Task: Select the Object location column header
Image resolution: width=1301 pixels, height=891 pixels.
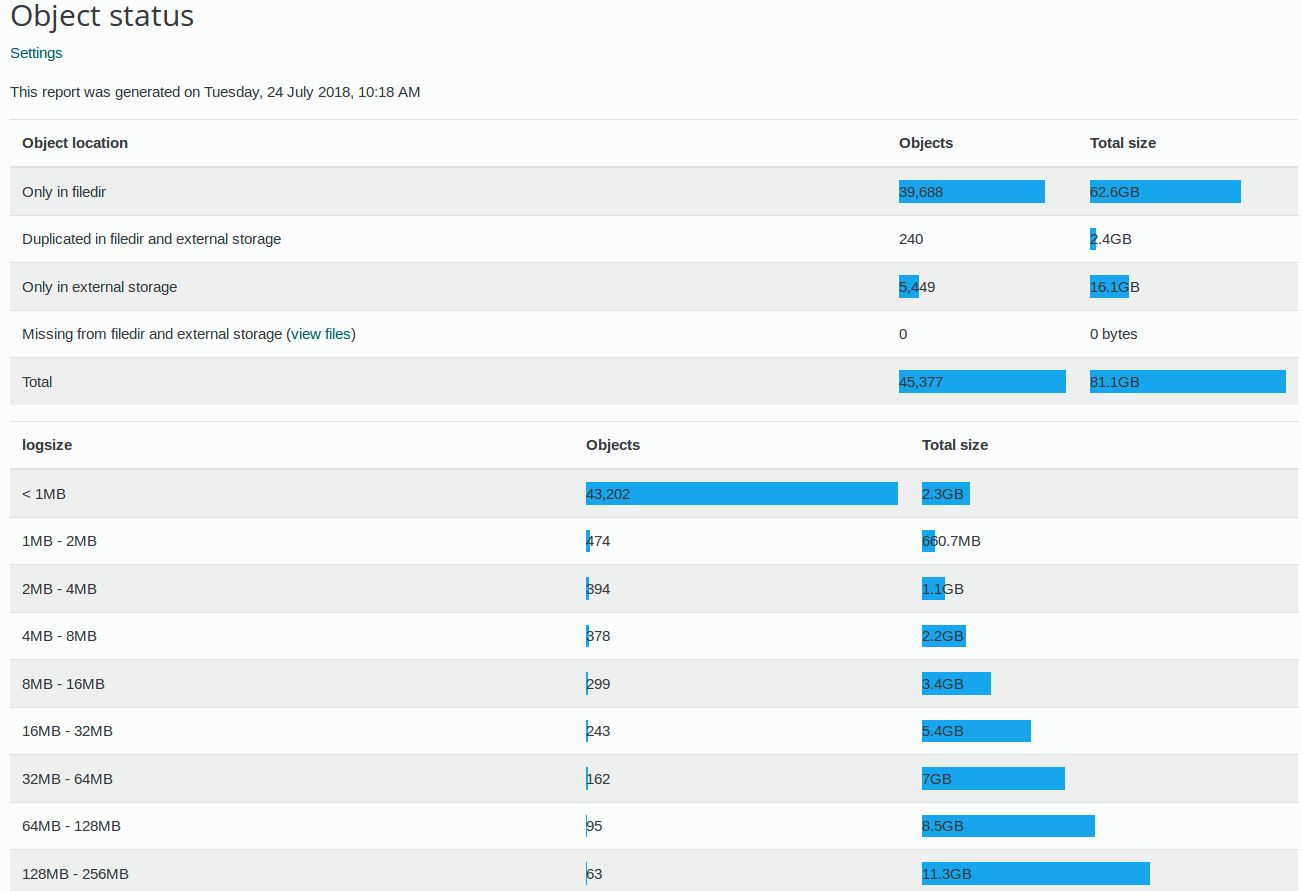Action: [74, 142]
